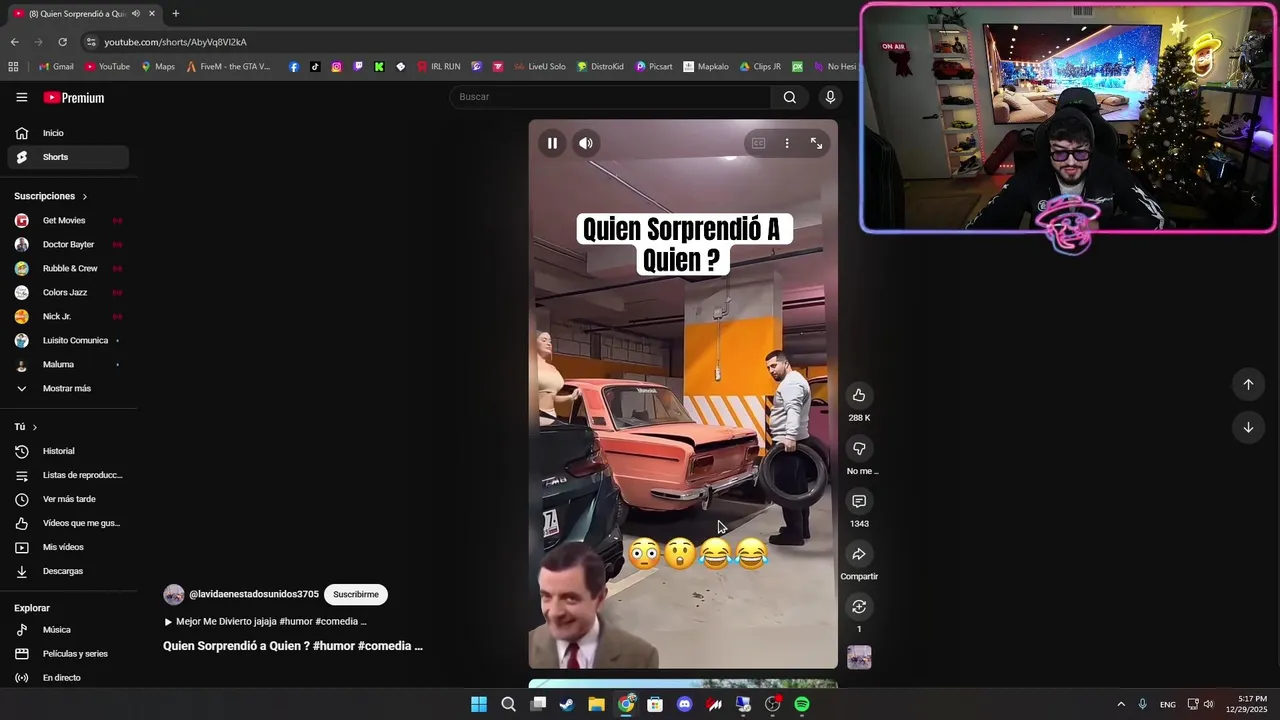Click the channel avatar beside the handle

(x=174, y=595)
